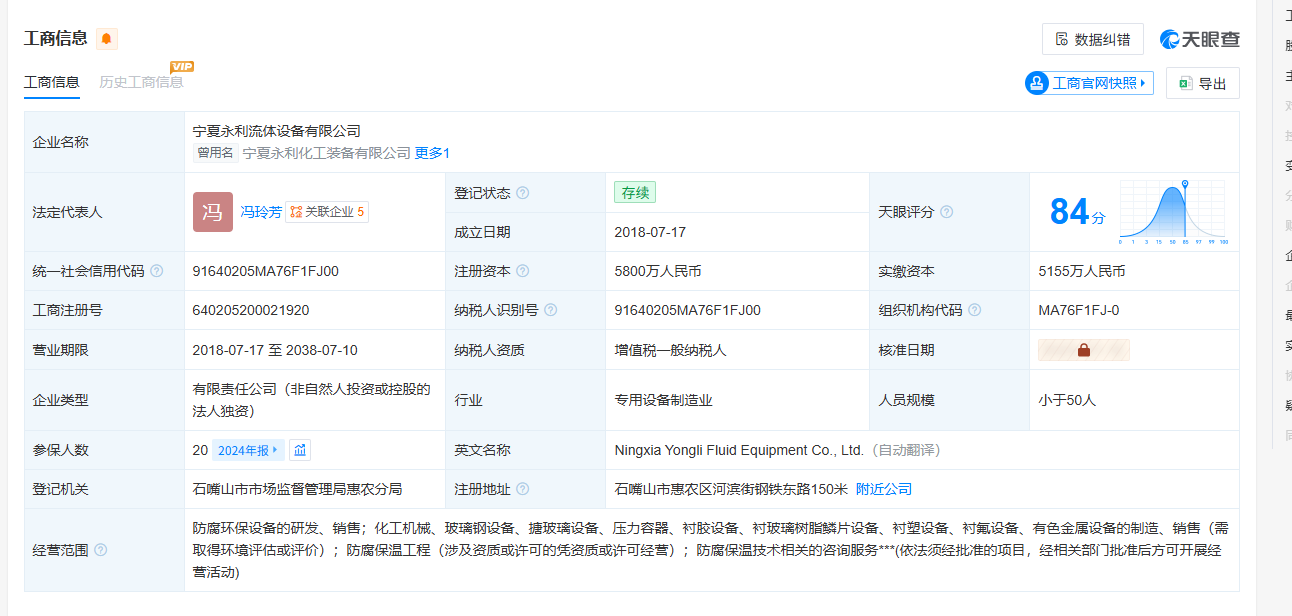The width and height of the screenshot is (1292, 616).
Task: Switch to the 历史工商信息 tab
Action: coord(141,82)
